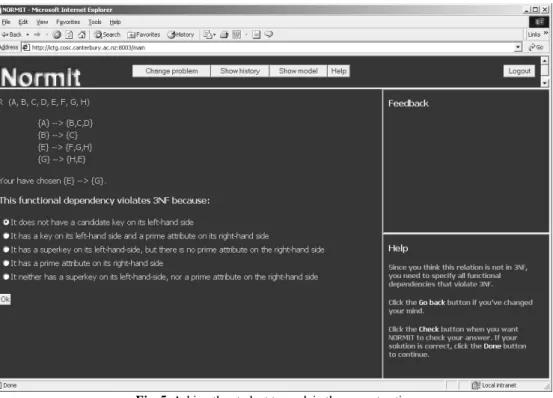Click the Forward arrow in the toolbar
Screen dimensions: 553x398
pyautogui.click(x=37, y=35)
